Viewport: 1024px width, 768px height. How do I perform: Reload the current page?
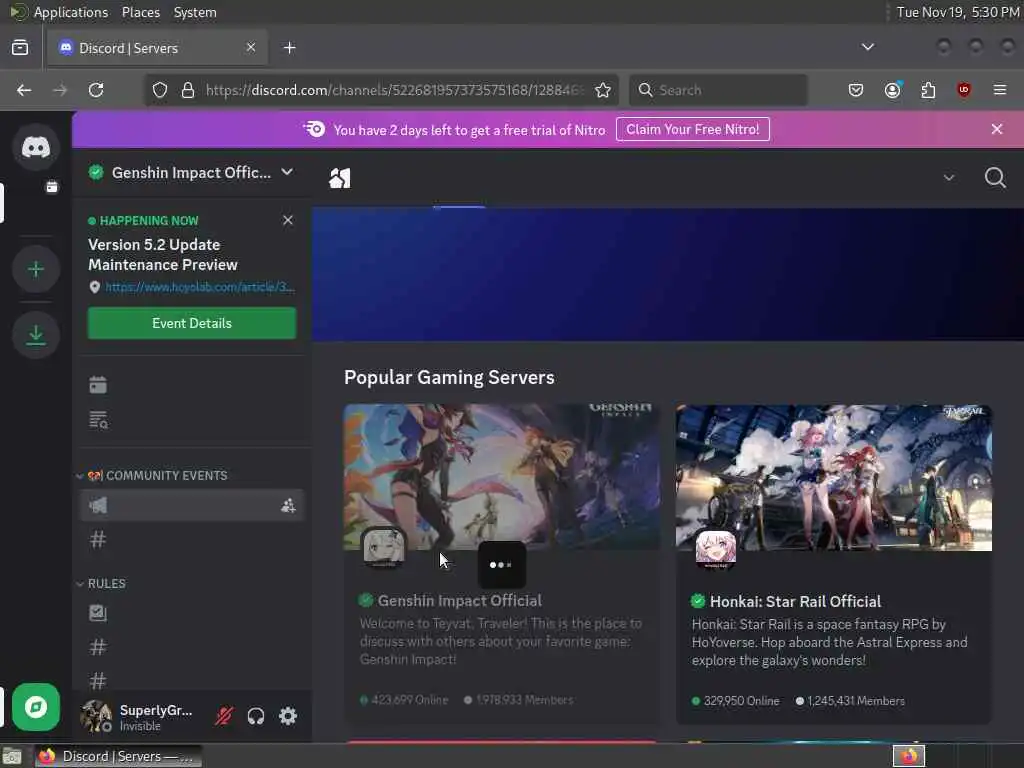(96, 90)
